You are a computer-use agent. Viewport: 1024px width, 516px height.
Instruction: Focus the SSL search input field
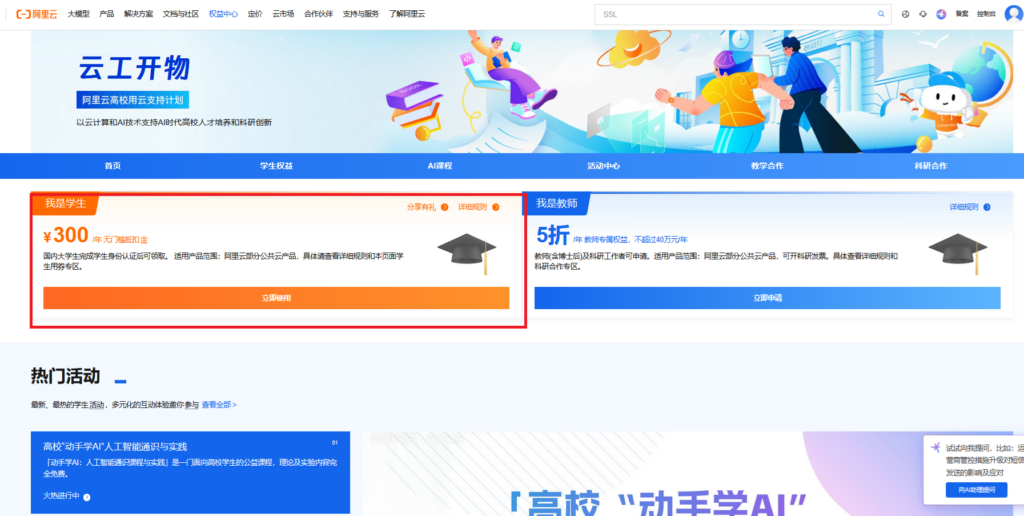pyautogui.click(x=742, y=14)
